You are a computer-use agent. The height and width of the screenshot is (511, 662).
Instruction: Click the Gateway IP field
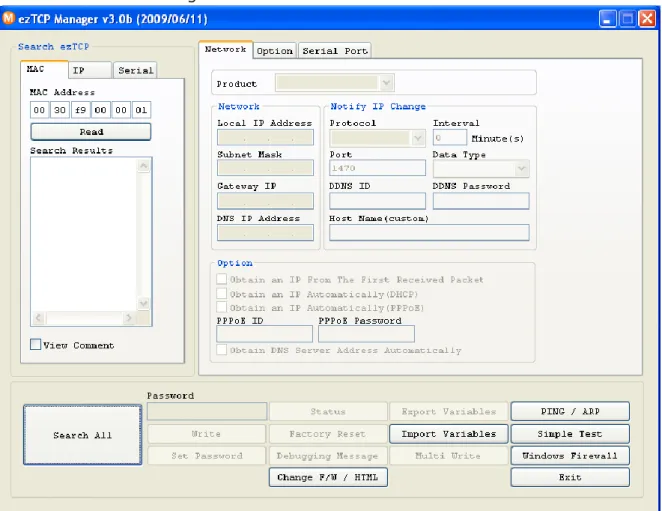pos(265,201)
